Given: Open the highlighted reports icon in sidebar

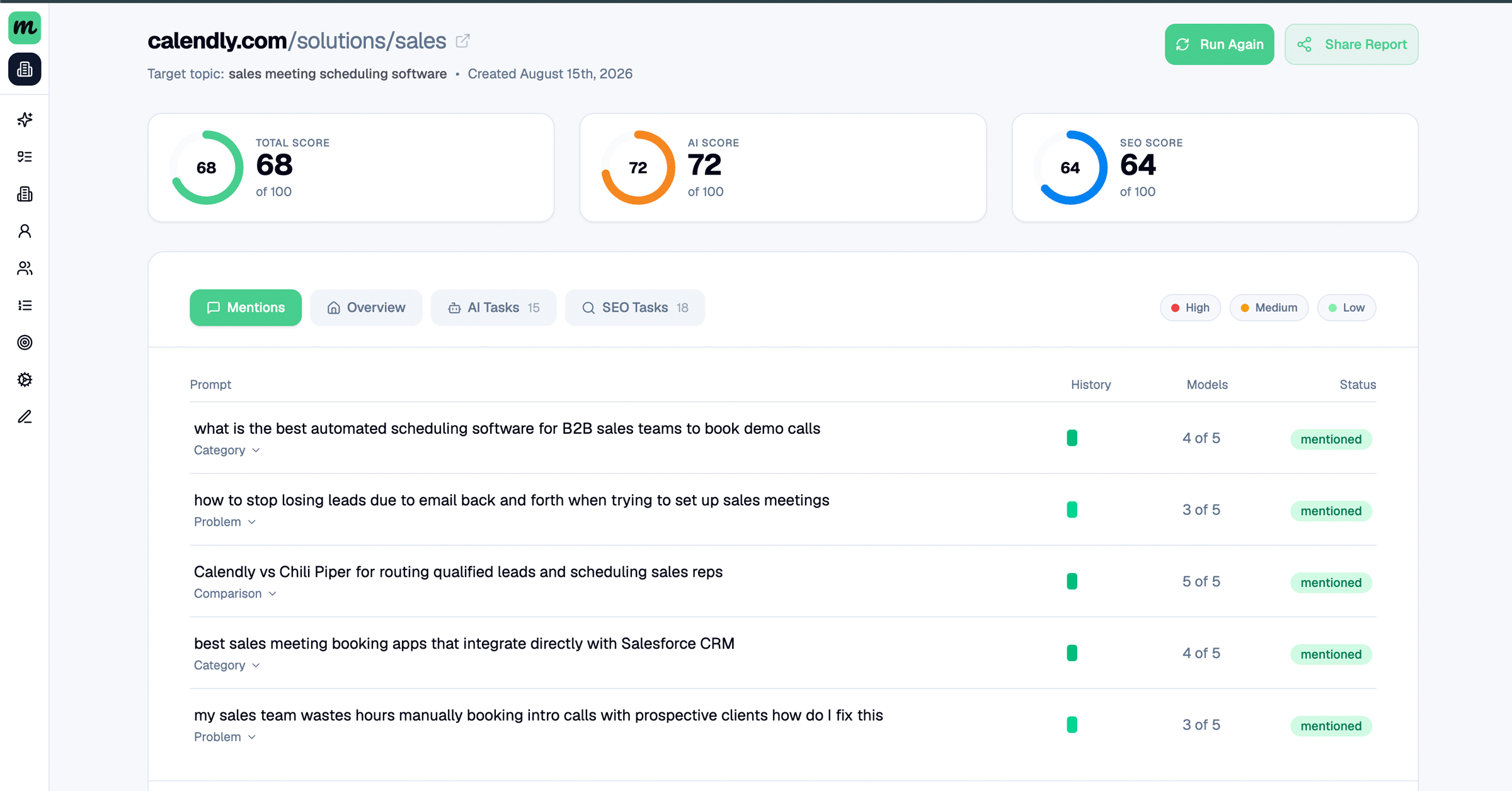Looking at the screenshot, I should [x=25, y=69].
